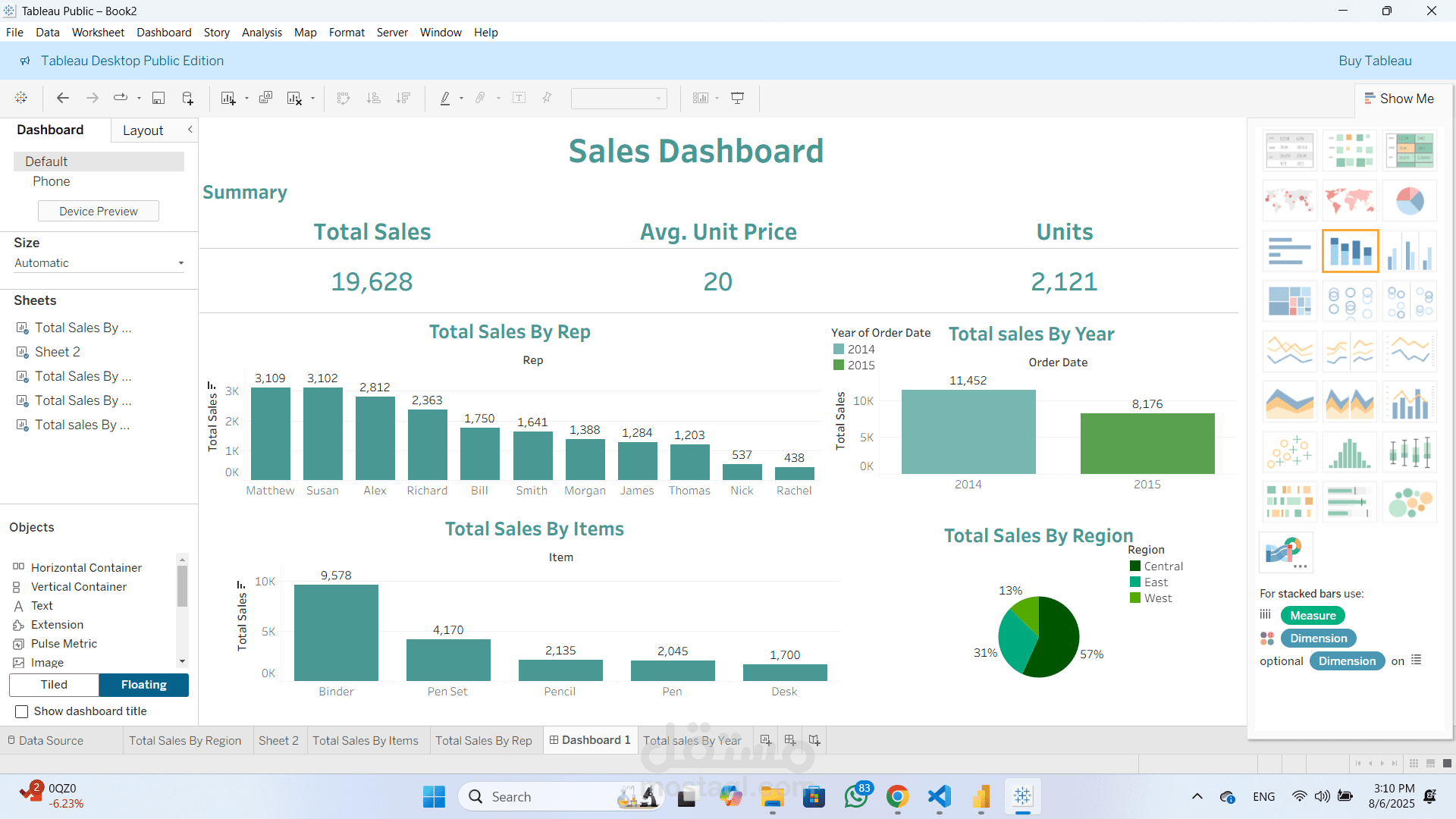Screen dimensions: 1456x819
Task: Open the Group members dropdown arrow
Action: pyautogui.click(x=498, y=99)
